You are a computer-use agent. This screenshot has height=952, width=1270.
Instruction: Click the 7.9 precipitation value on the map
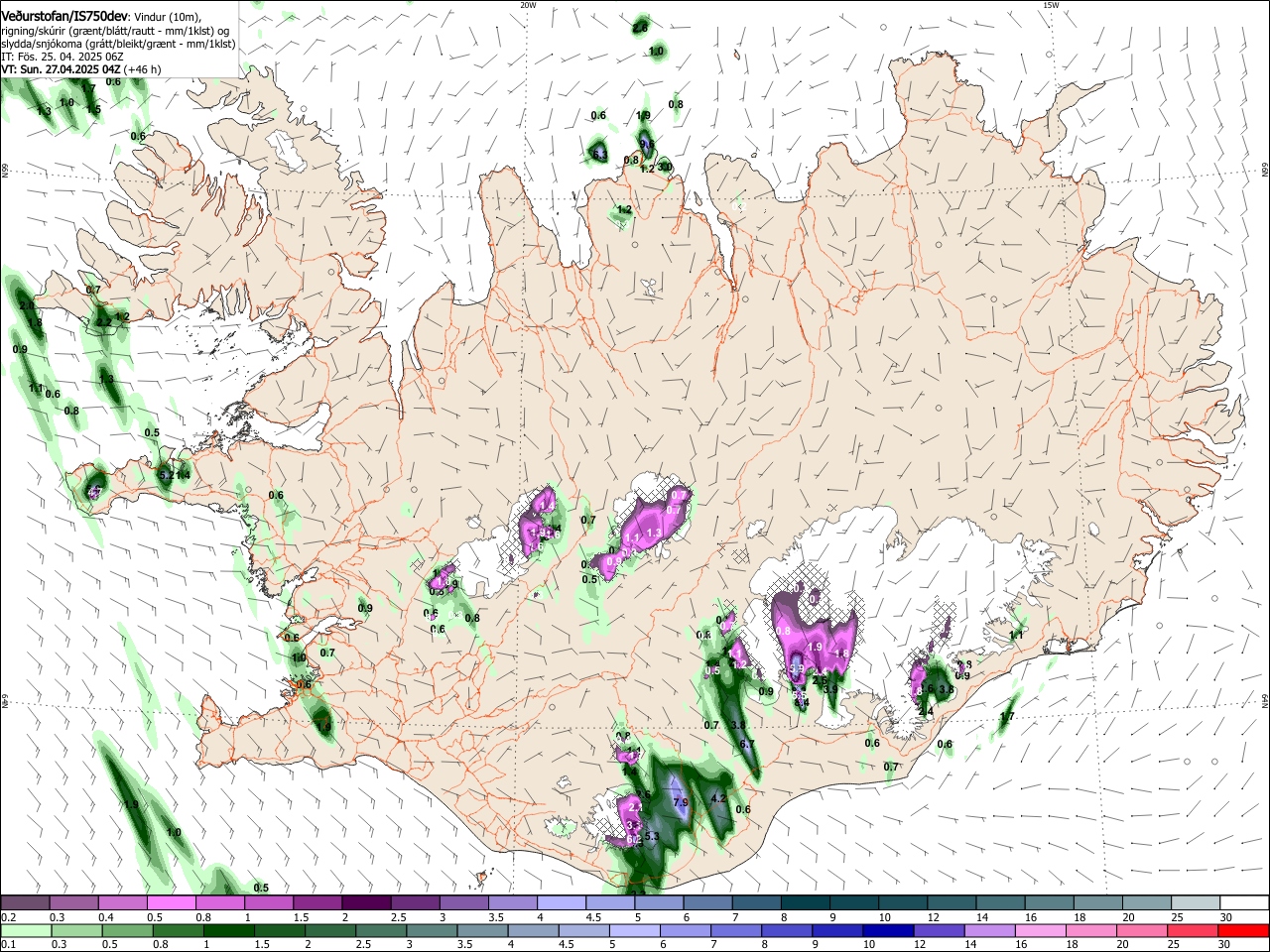pyautogui.click(x=680, y=802)
